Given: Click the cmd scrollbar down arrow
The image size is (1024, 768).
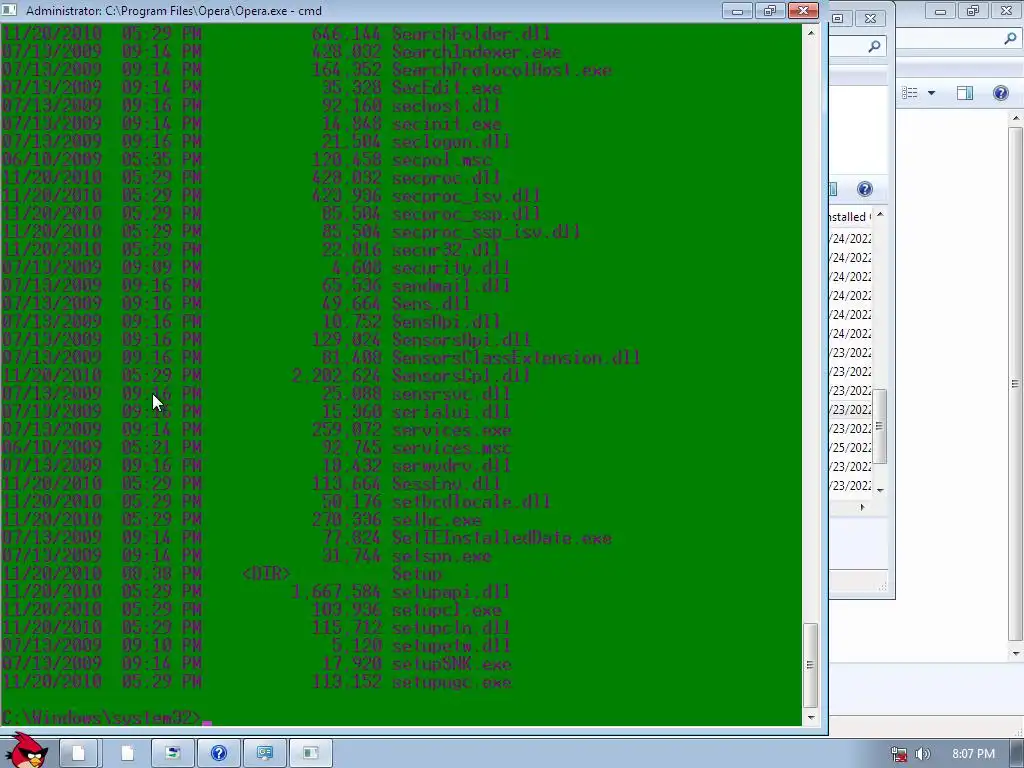Looking at the screenshot, I should 810,717.
